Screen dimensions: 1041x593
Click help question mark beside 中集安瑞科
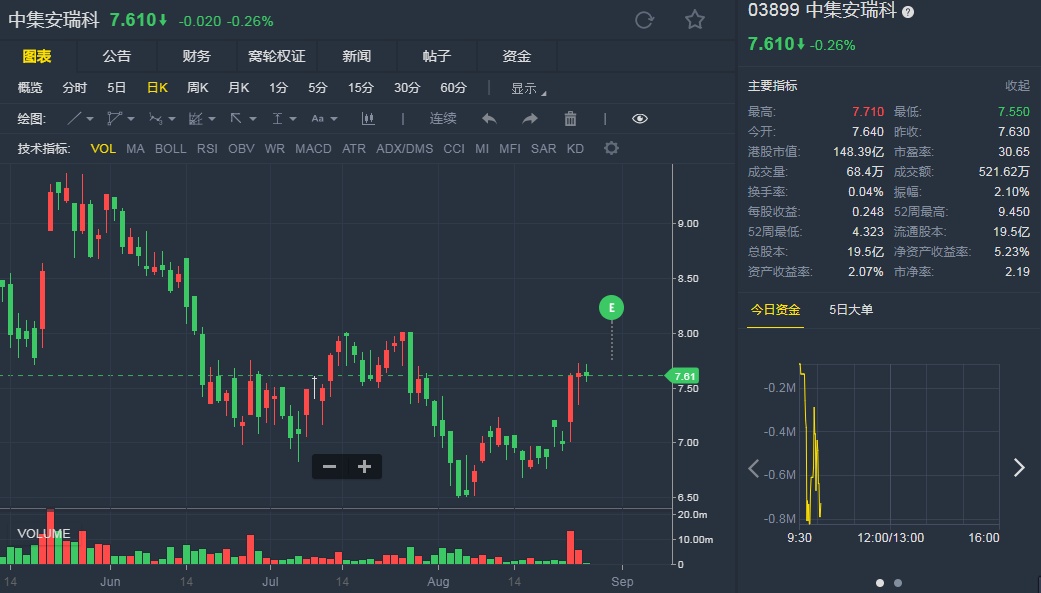tap(908, 12)
